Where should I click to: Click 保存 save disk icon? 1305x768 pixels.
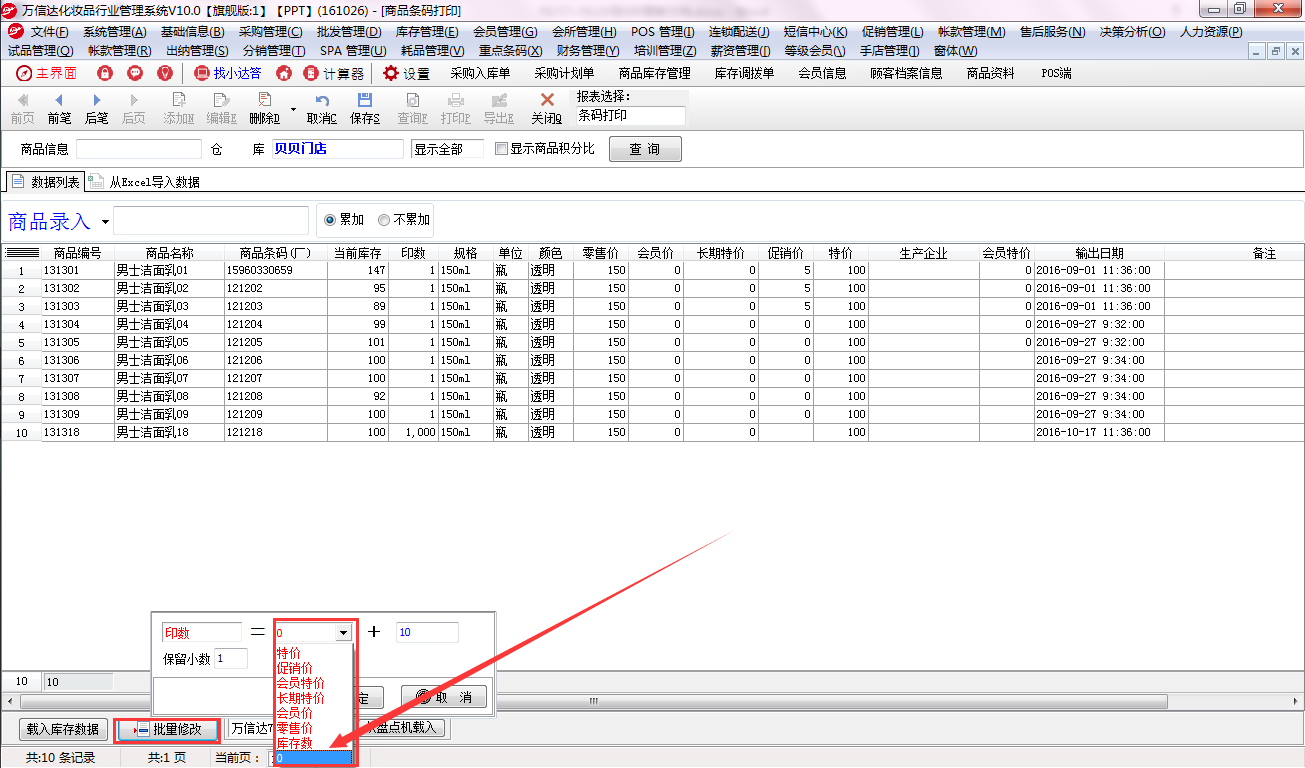tap(365, 109)
